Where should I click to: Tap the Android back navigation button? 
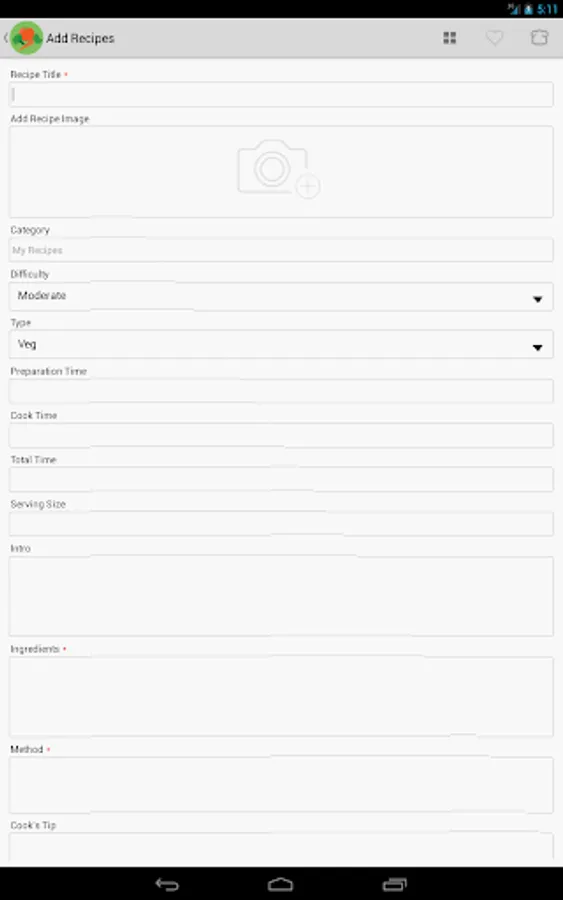[167, 885]
